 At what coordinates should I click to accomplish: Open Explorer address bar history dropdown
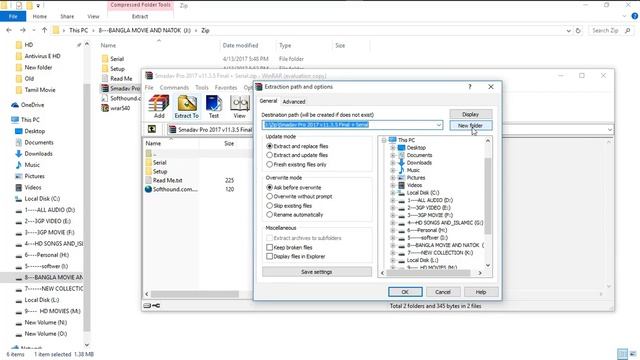[569, 31]
